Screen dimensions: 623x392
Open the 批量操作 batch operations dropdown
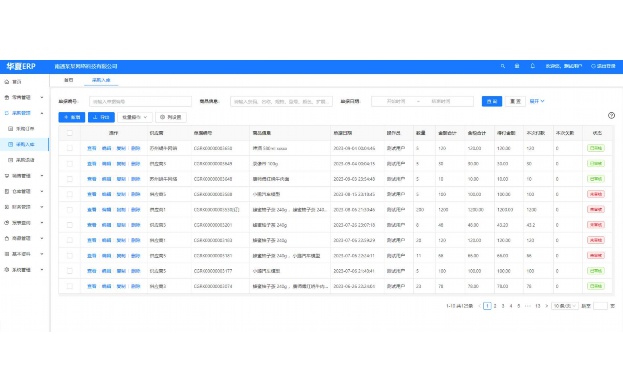(135, 117)
